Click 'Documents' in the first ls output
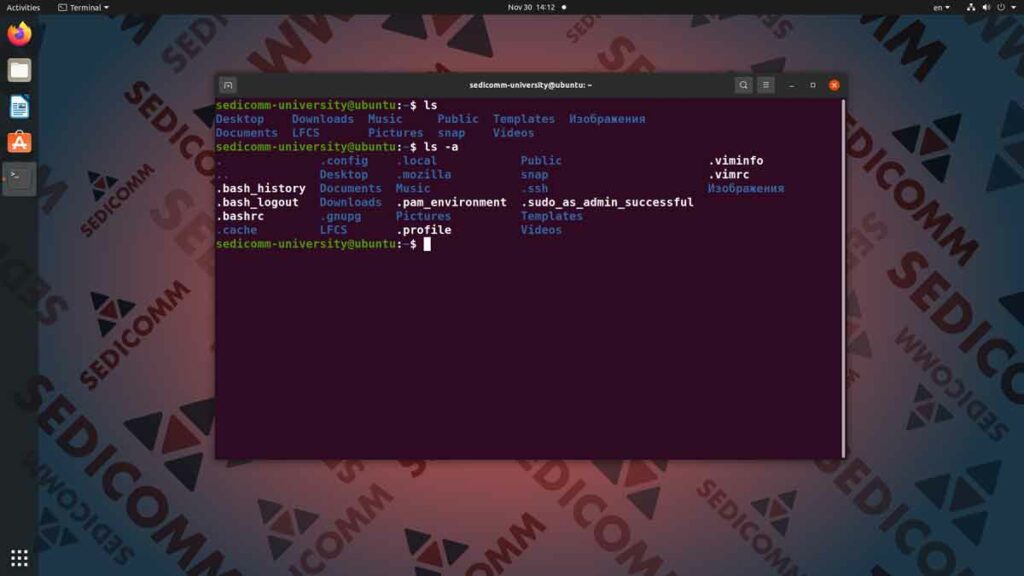The width and height of the screenshot is (1024, 576). click(x=246, y=133)
